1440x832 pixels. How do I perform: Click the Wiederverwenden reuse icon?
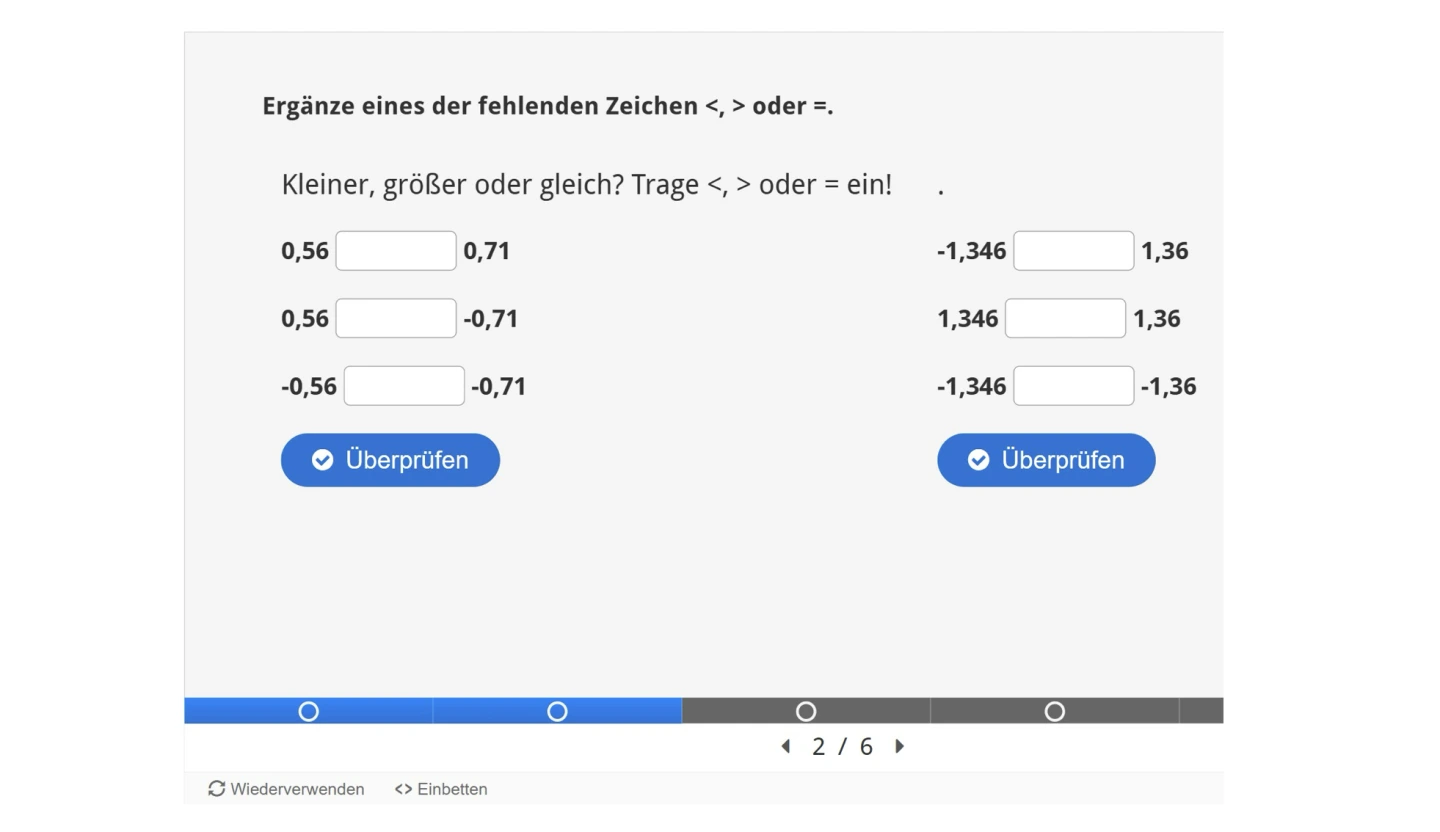[216, 789]
